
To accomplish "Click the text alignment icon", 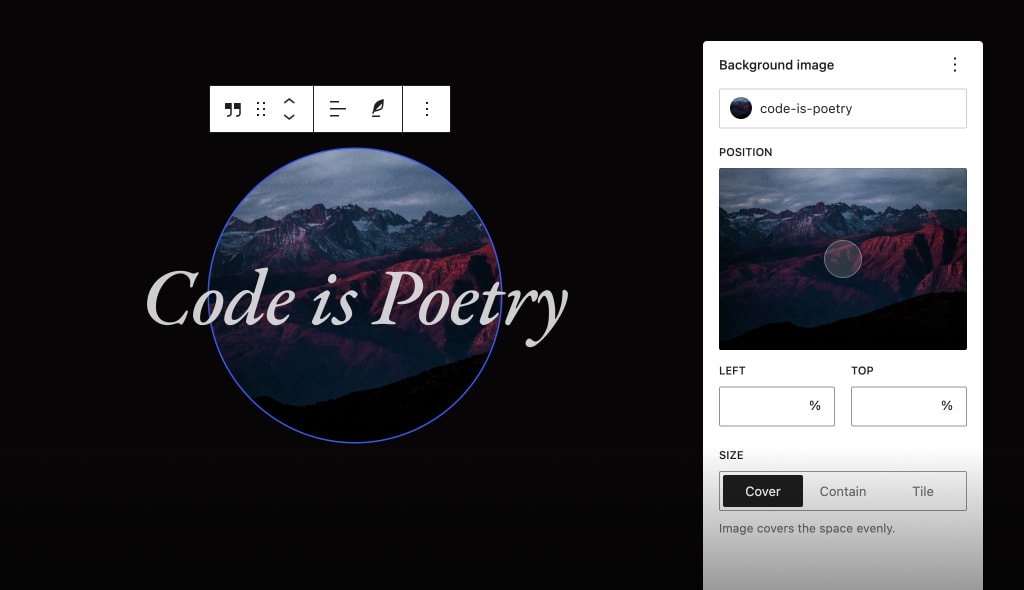I will point(337,108).
